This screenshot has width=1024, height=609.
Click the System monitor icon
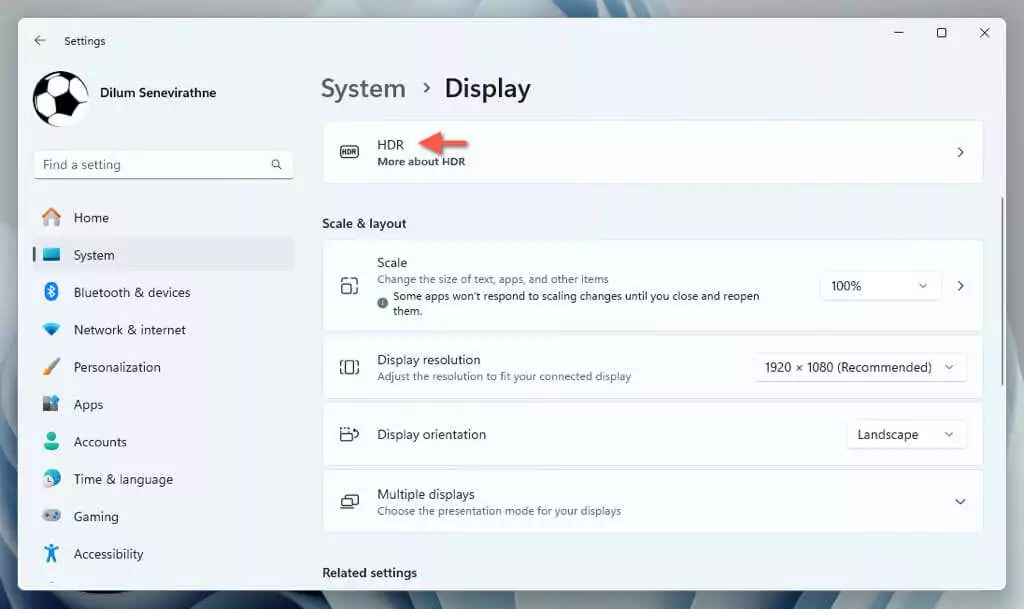[x=51, y=255]
